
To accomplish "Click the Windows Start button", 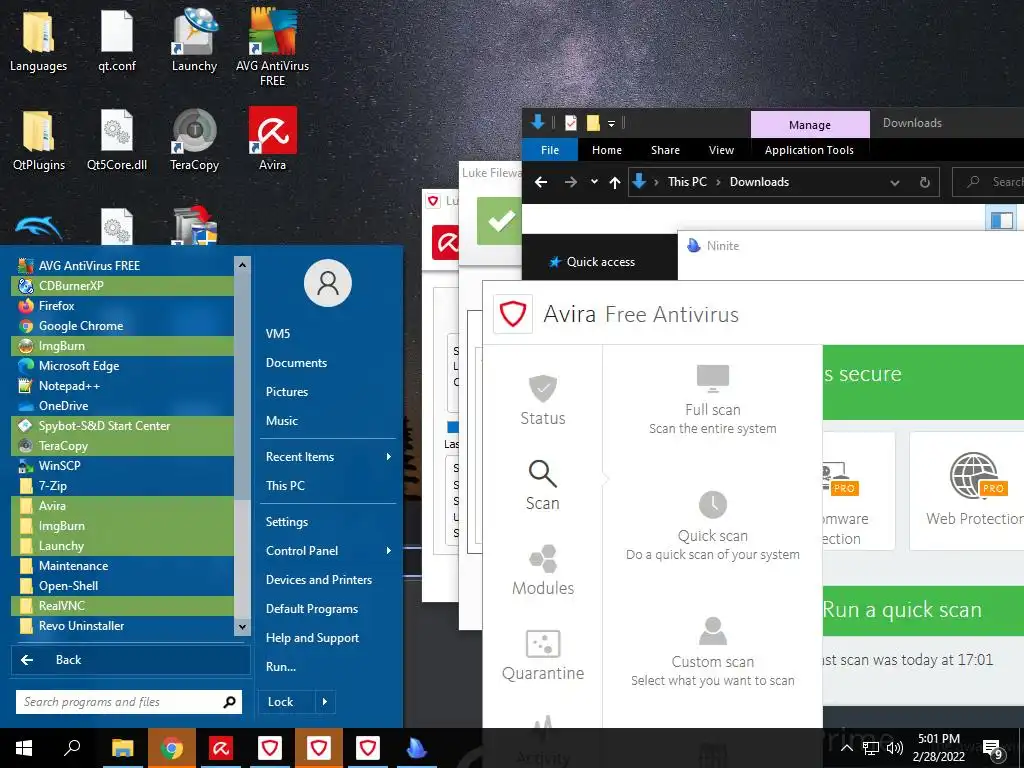I will click(24, 748).
